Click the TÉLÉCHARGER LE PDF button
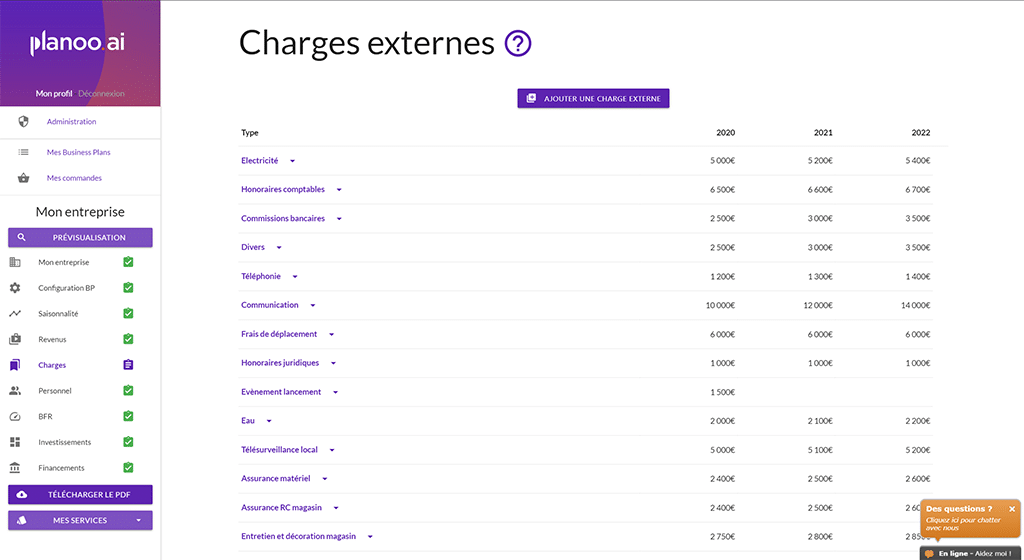This screenshot has height=560, width=1024. (x=80, y=495)
